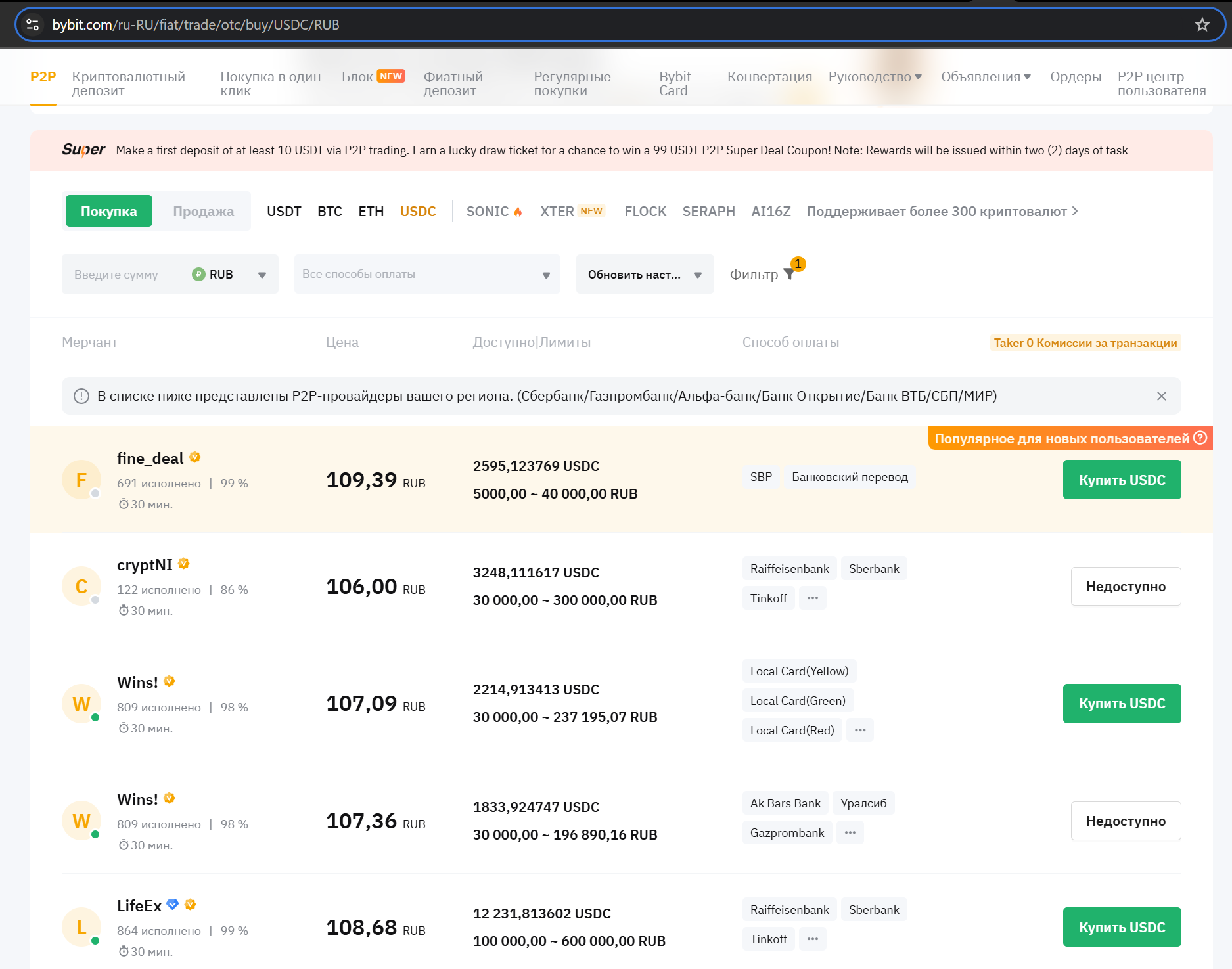Click the Уралсиб payment tag
The height and width of the screenshot is (969, 1232).
tap(863, 803)
